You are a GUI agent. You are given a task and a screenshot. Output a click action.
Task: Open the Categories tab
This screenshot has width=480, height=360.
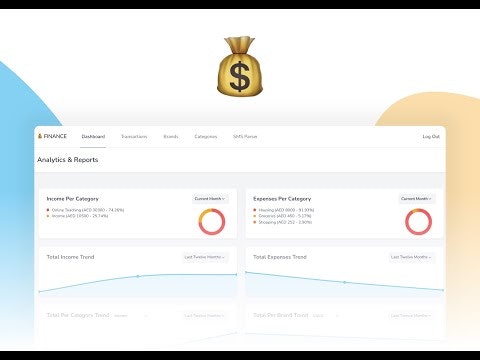coord(206,137)
